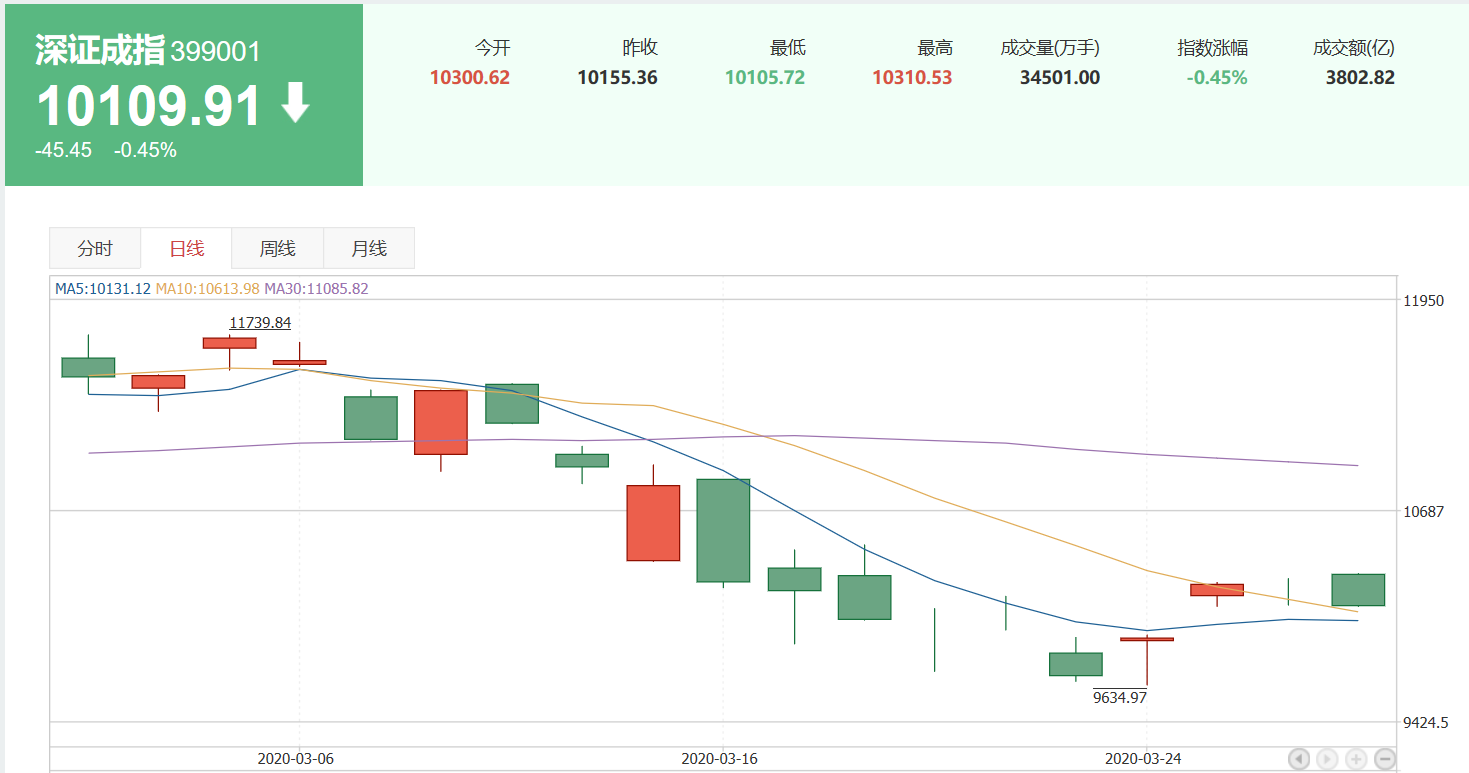Click the candlestick marked with high 11739.84
Screen dimensions: 1469x773
(x=229, y=343)
